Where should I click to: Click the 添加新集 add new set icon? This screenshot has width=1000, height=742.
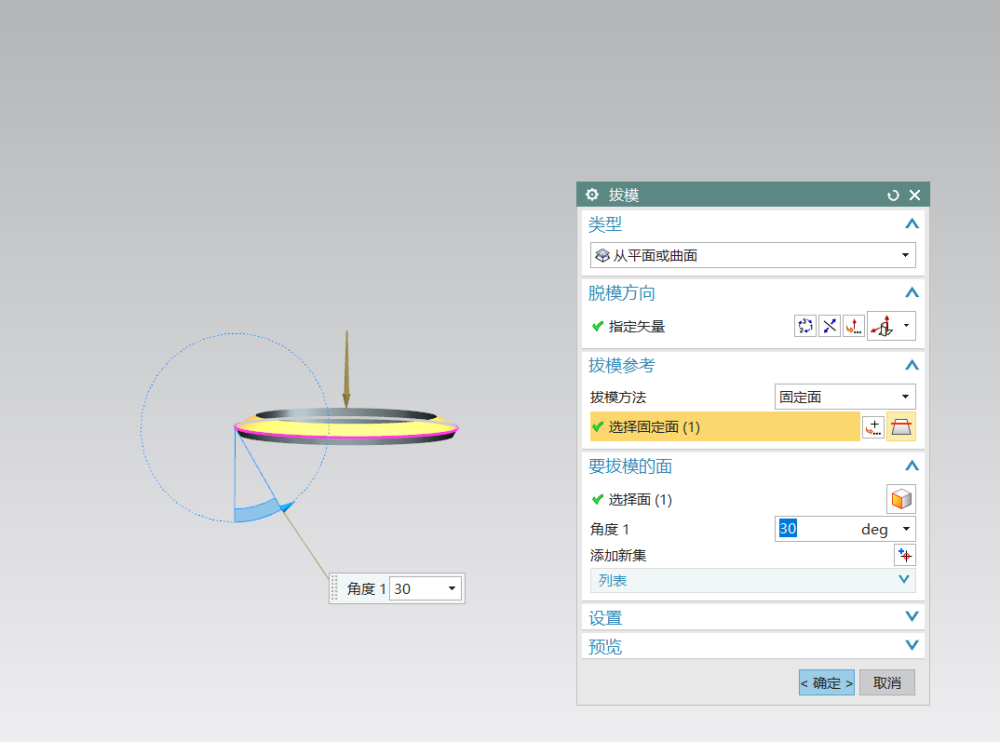click(905, 555)
